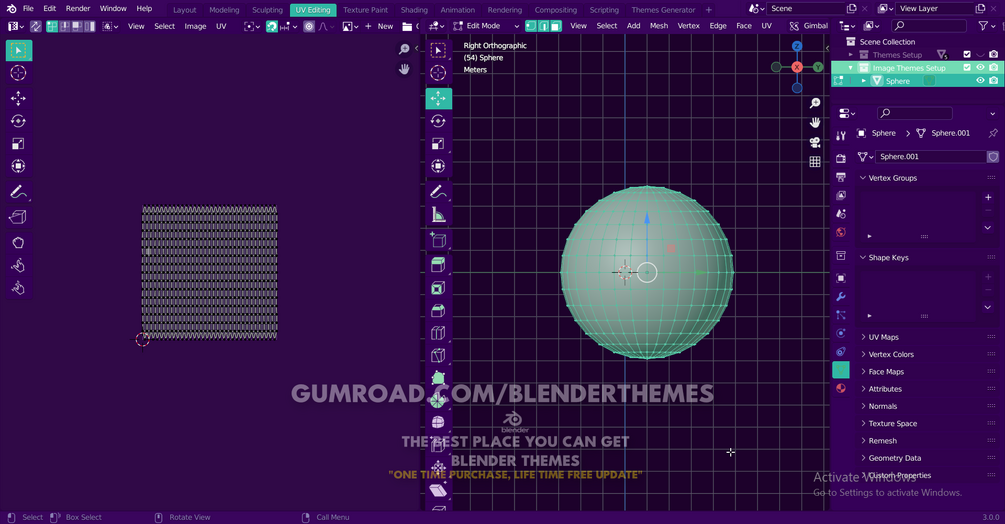Click the UV editor zoom magnifier icon
The width and height of the screenshot is (1005, 524).
click(x=404, y=49)
